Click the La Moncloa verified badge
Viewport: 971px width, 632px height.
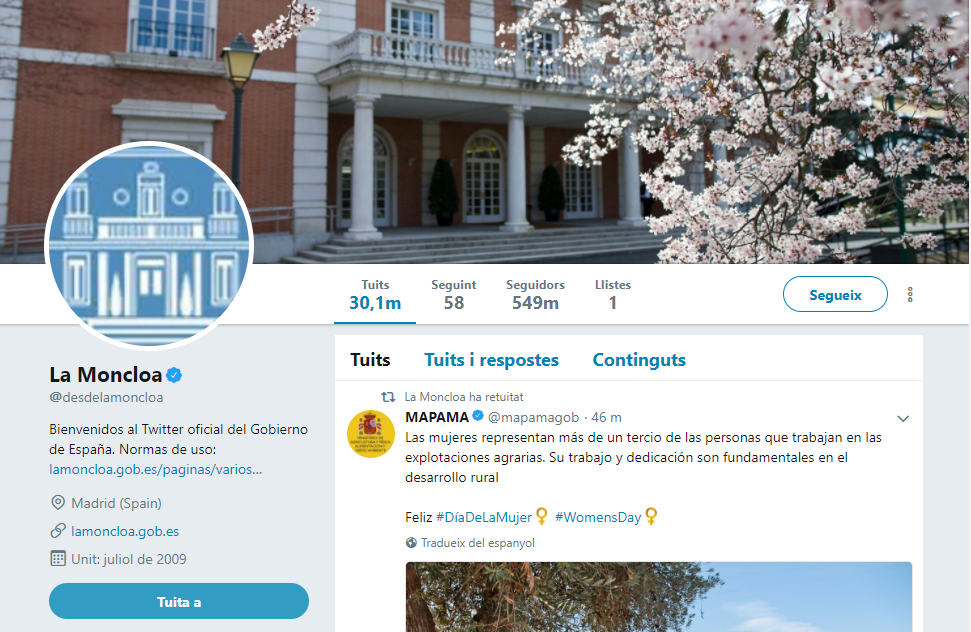point(174,375)
